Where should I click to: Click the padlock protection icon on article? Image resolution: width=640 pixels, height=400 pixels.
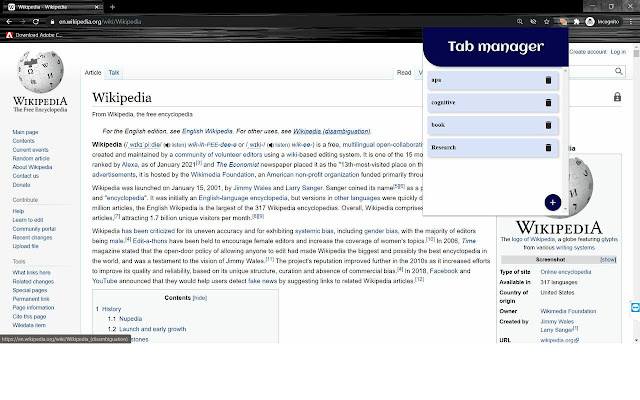[x=617, y=97]
